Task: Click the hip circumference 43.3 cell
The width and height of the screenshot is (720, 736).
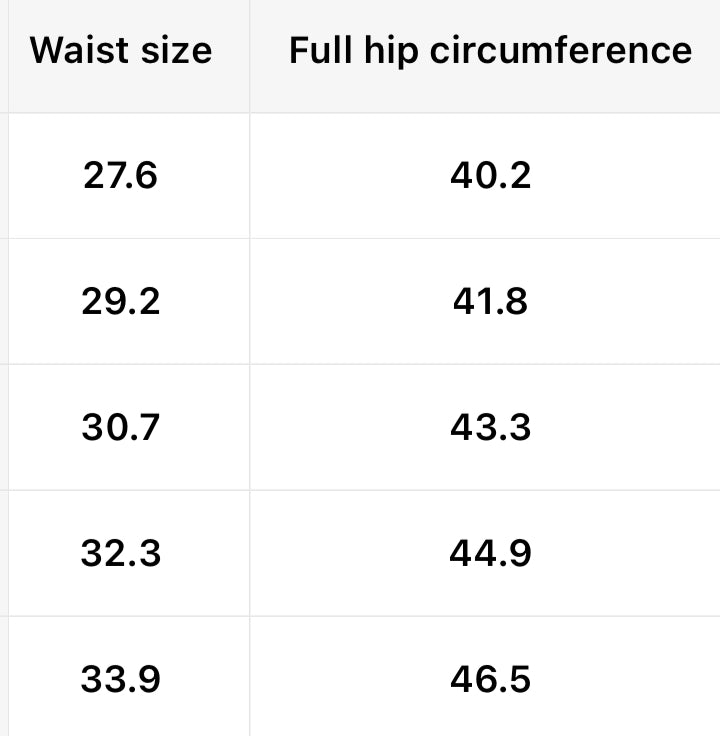Action: tap(490, 428)
